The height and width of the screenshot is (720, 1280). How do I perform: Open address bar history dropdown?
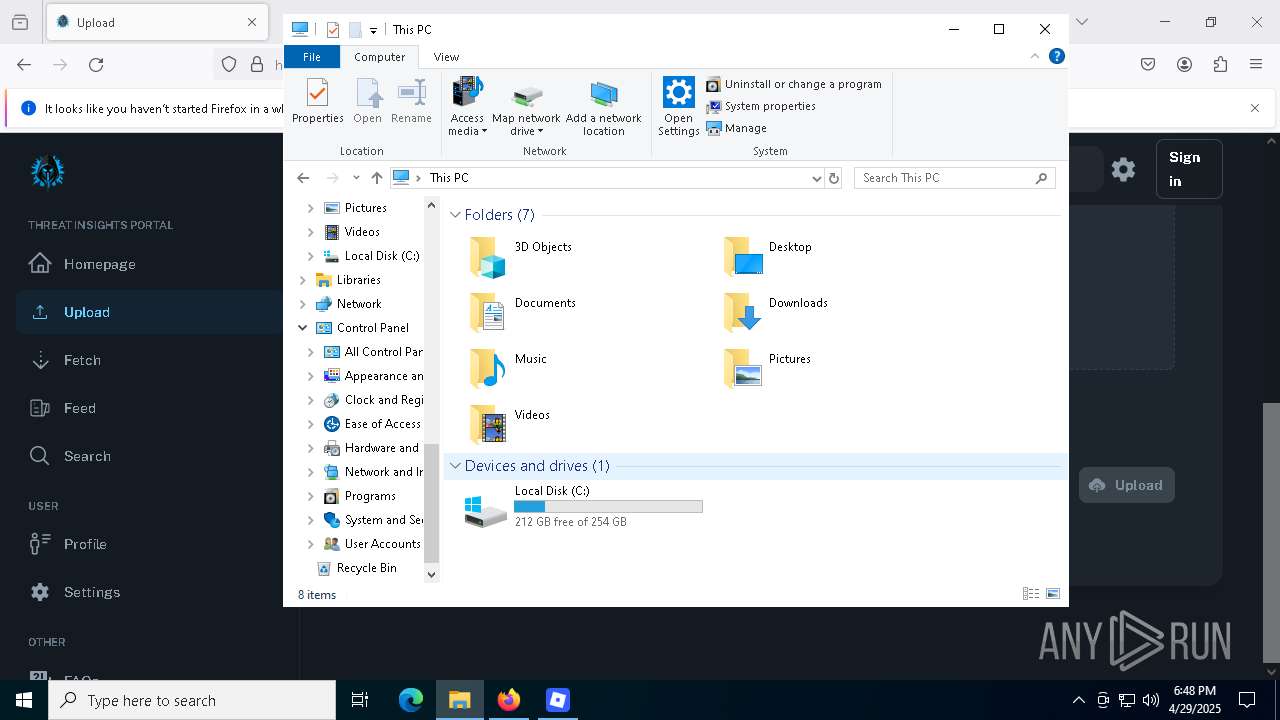[817, 178]
